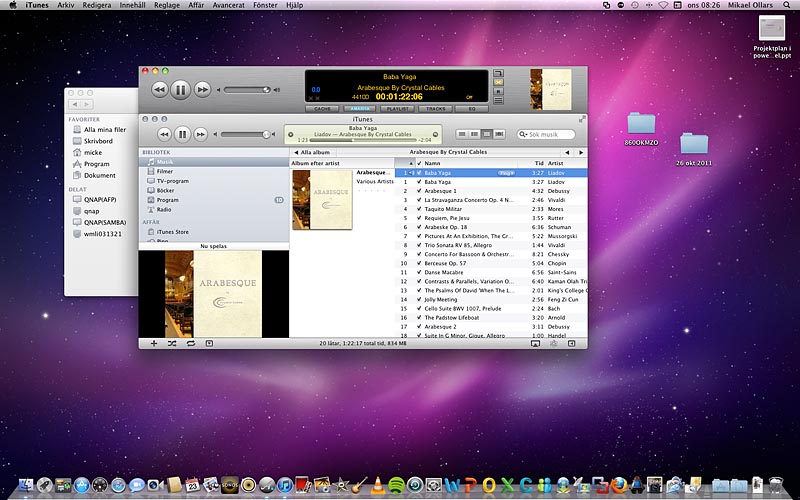Switch iTunes to album list view
The height and width of the screenshot is (500, 800).
click(474, 134)
